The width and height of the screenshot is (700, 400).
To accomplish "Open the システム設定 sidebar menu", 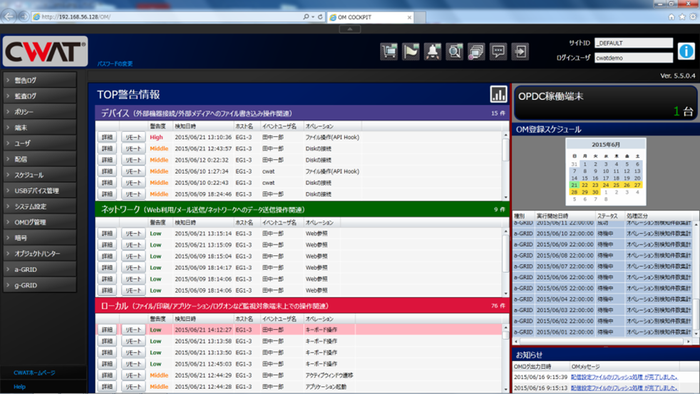I will [x=38, y=206].
